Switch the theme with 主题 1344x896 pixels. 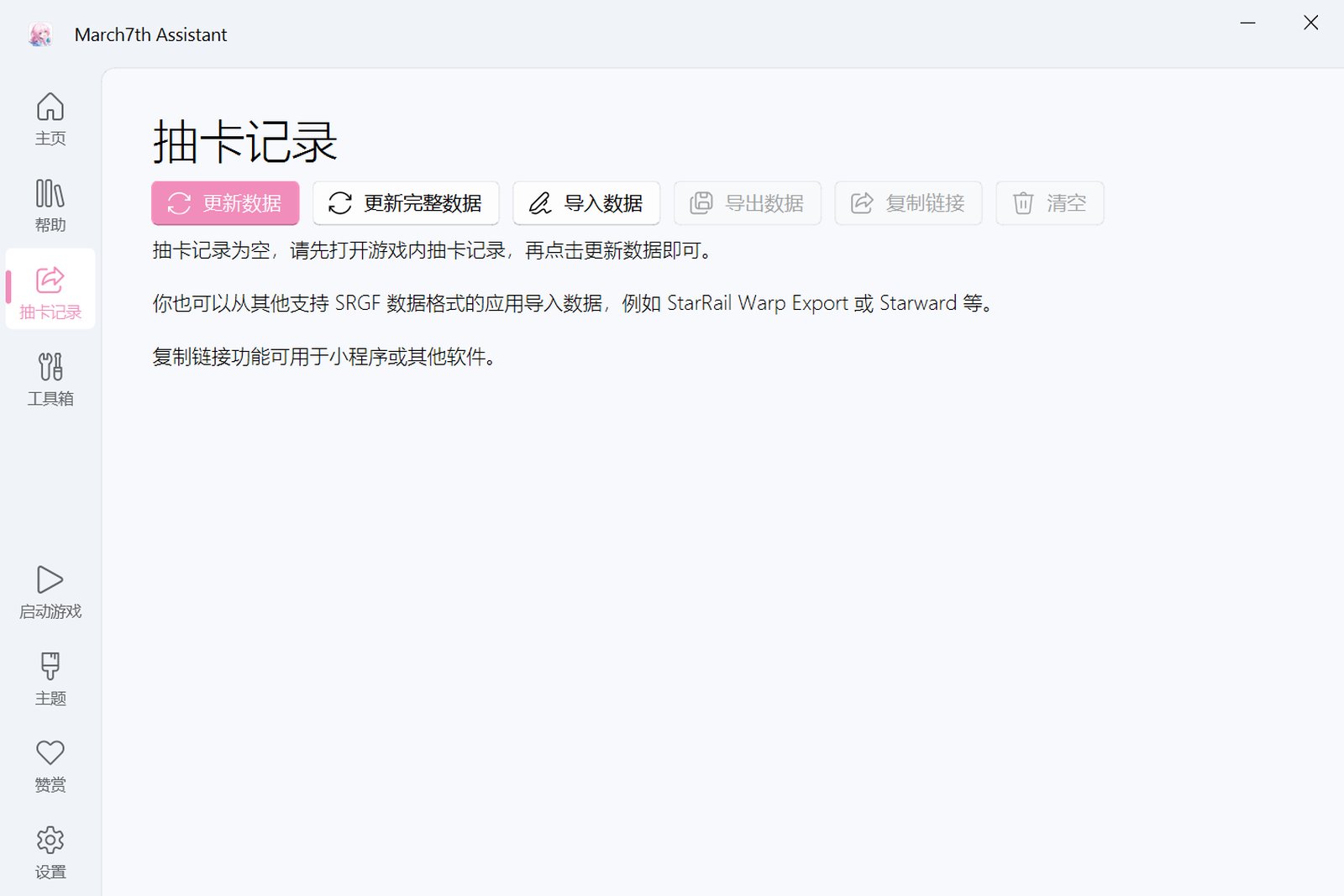50,679
